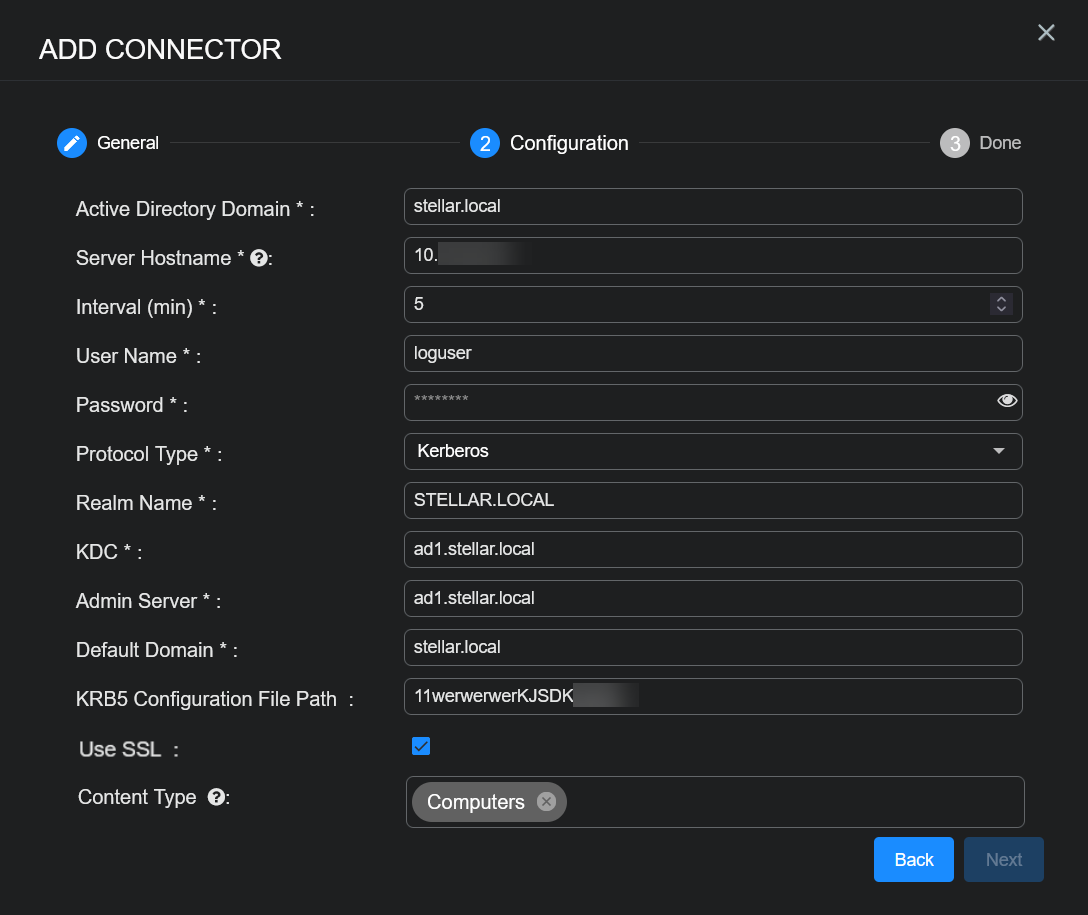Click the Interval minutes stepper arrows
The height and width of the screenshot is (915, 1088).
click(x=1001, y=304)
